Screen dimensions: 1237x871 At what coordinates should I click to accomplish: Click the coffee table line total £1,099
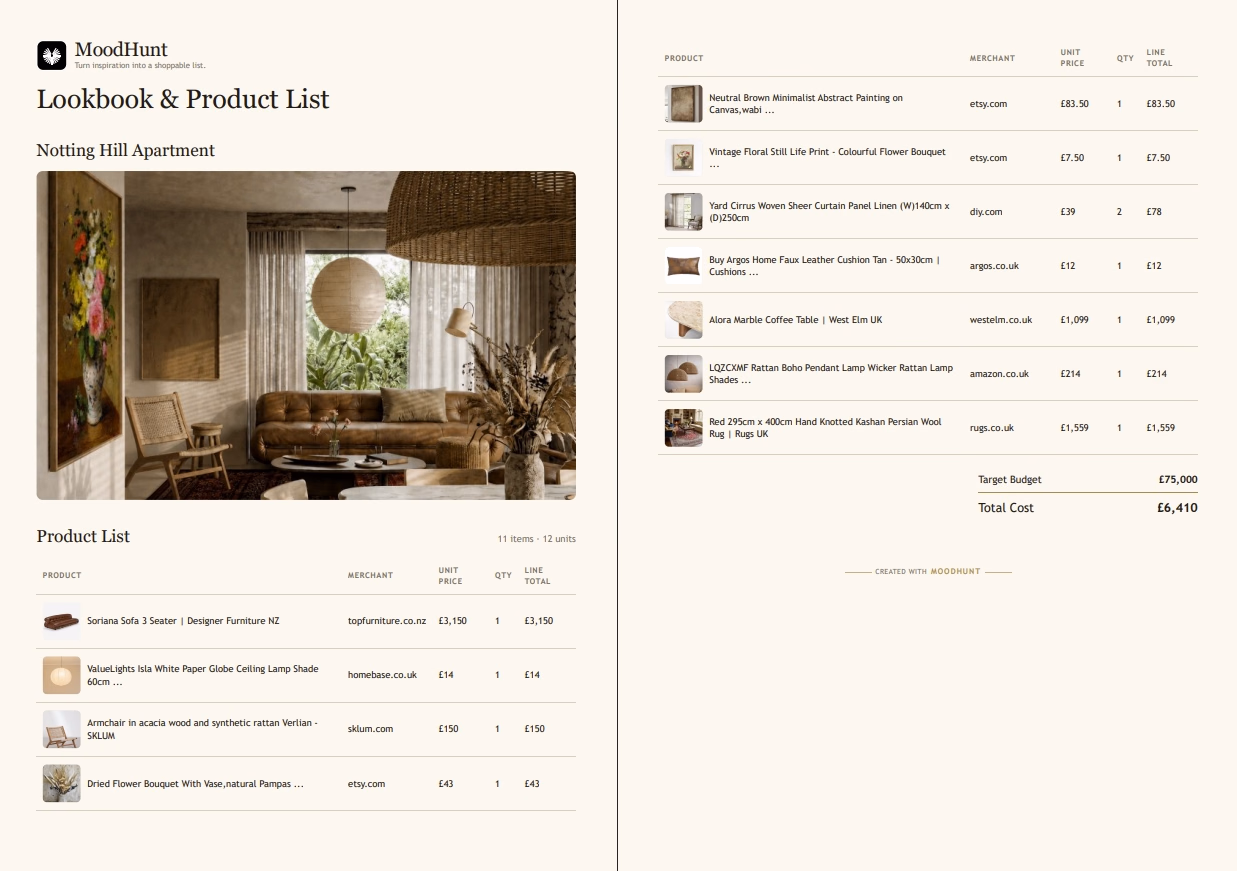[1161, 320]
